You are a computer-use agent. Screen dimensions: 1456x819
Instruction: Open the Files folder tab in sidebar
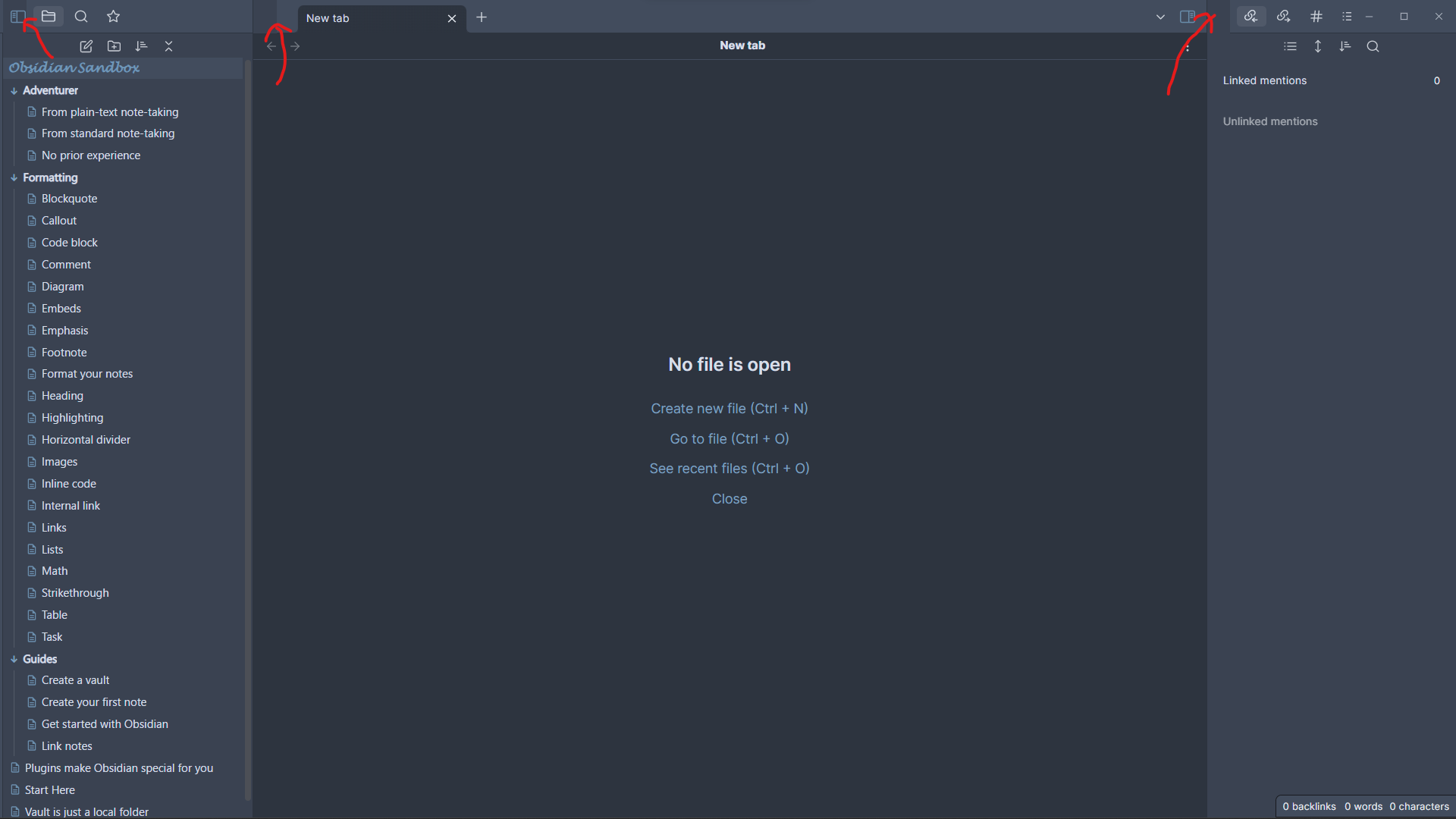tap(49, 16)
